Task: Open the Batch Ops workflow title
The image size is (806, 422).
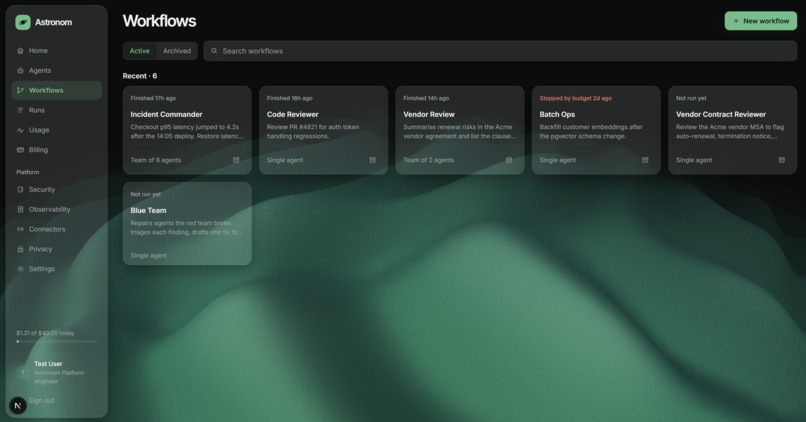Action: [557, 114]
